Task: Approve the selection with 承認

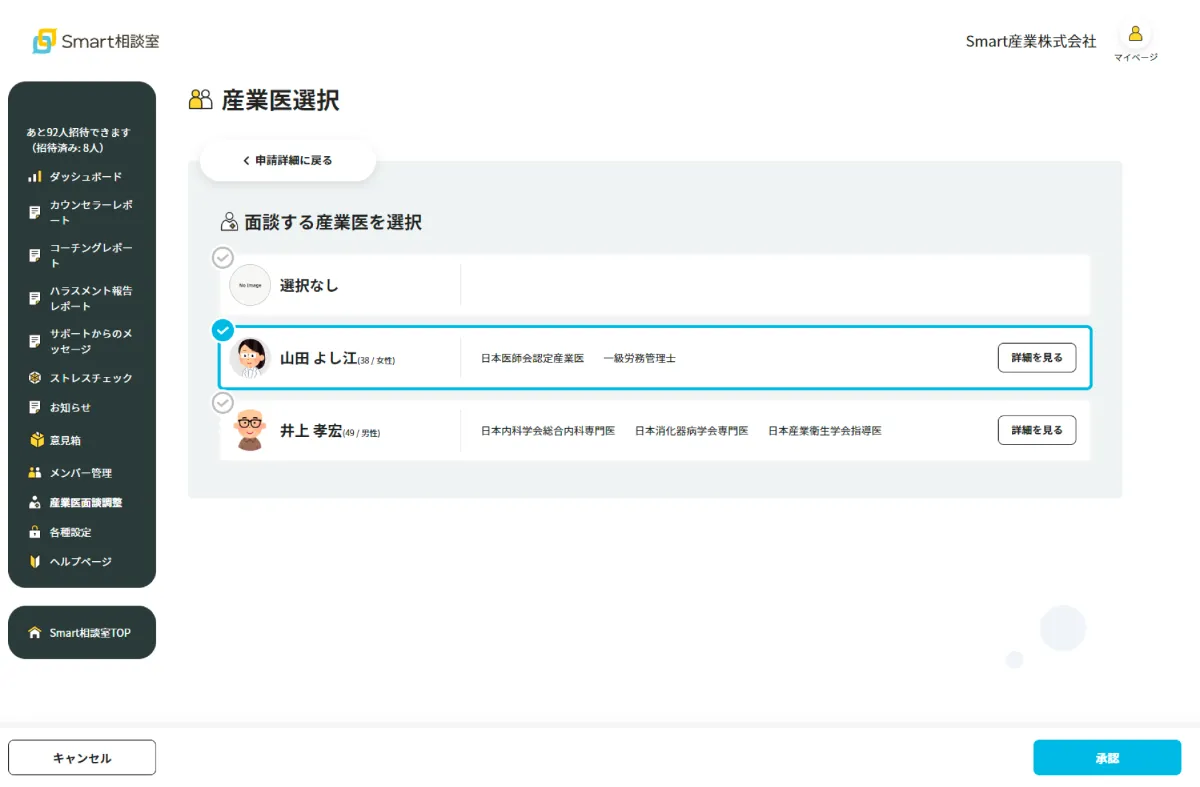Action: pyautogui.click(x=1106, y=757)
